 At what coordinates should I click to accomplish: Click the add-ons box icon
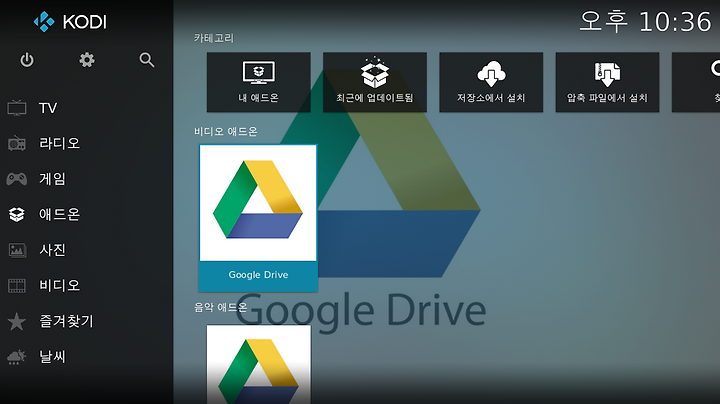pos(17,214)
